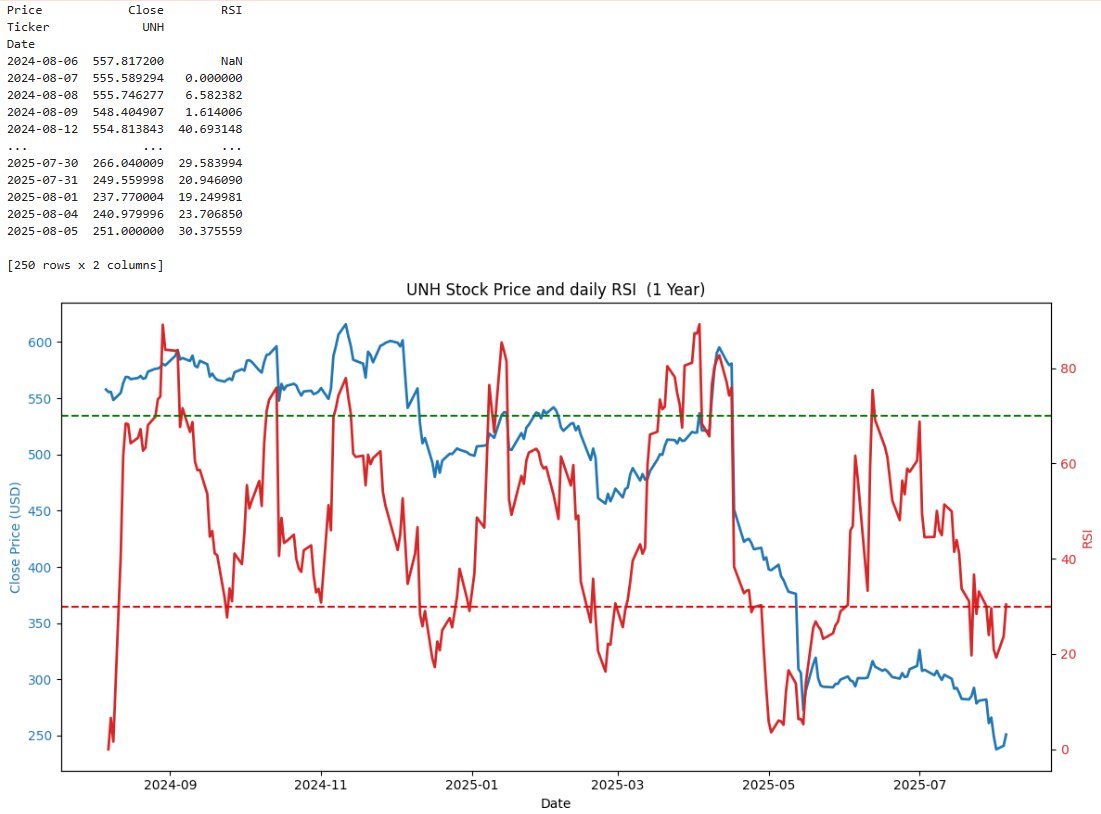Viewport: 1101px width, 814px height.
Task: Click the 'RSI' column header in the table
Action: pyautogui.click(x=231, y=10)
